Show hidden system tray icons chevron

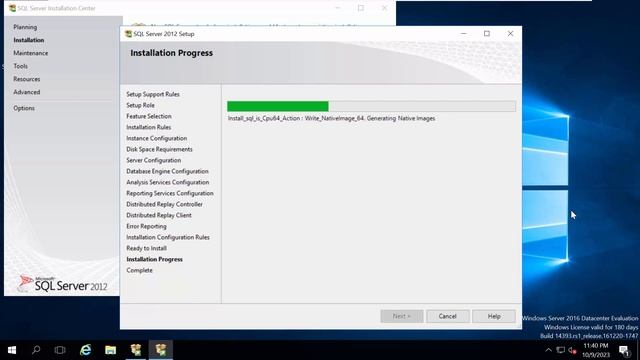(549, 350)
